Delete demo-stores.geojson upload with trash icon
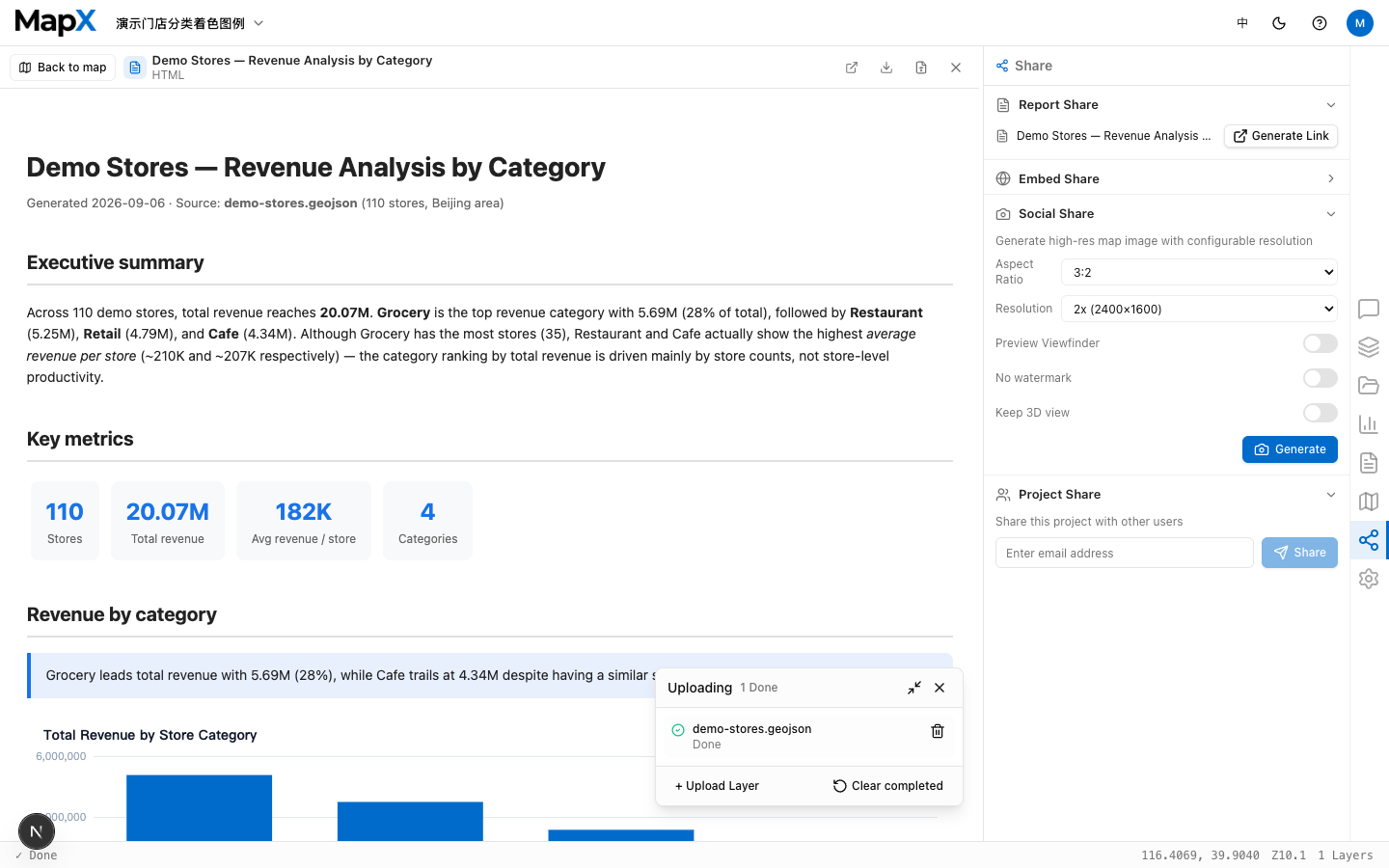Image resolution: width=1389 pixels, height=868 pixels. [x=938, y=731]
